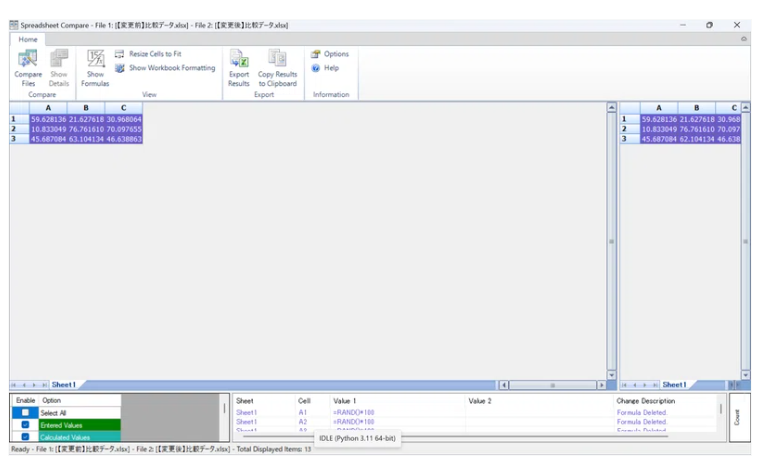Click left pane scroll up arrow
The image size is (767, 458).
pos(611,107)
